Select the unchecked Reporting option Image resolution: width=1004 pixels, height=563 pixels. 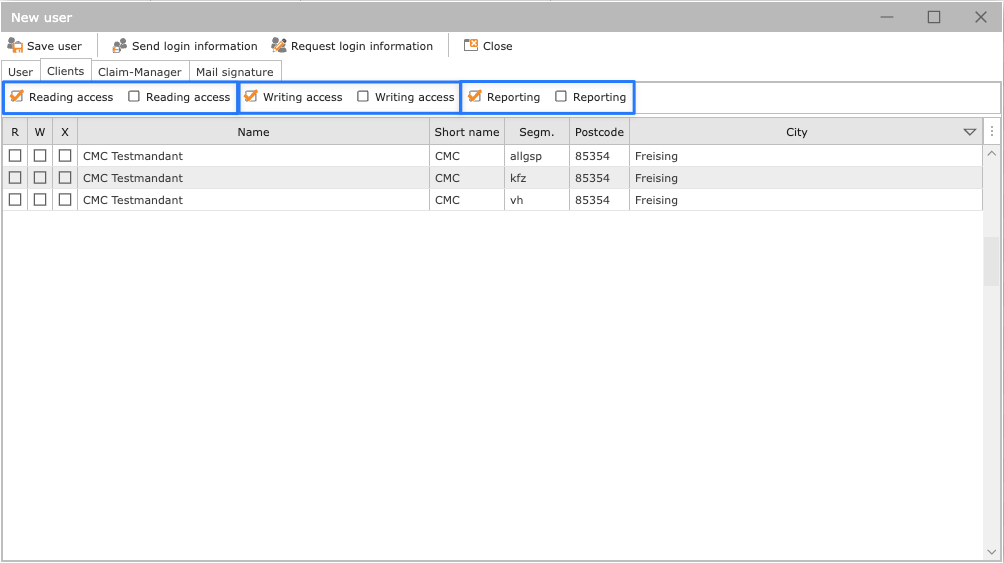click(x=561, y=97)
